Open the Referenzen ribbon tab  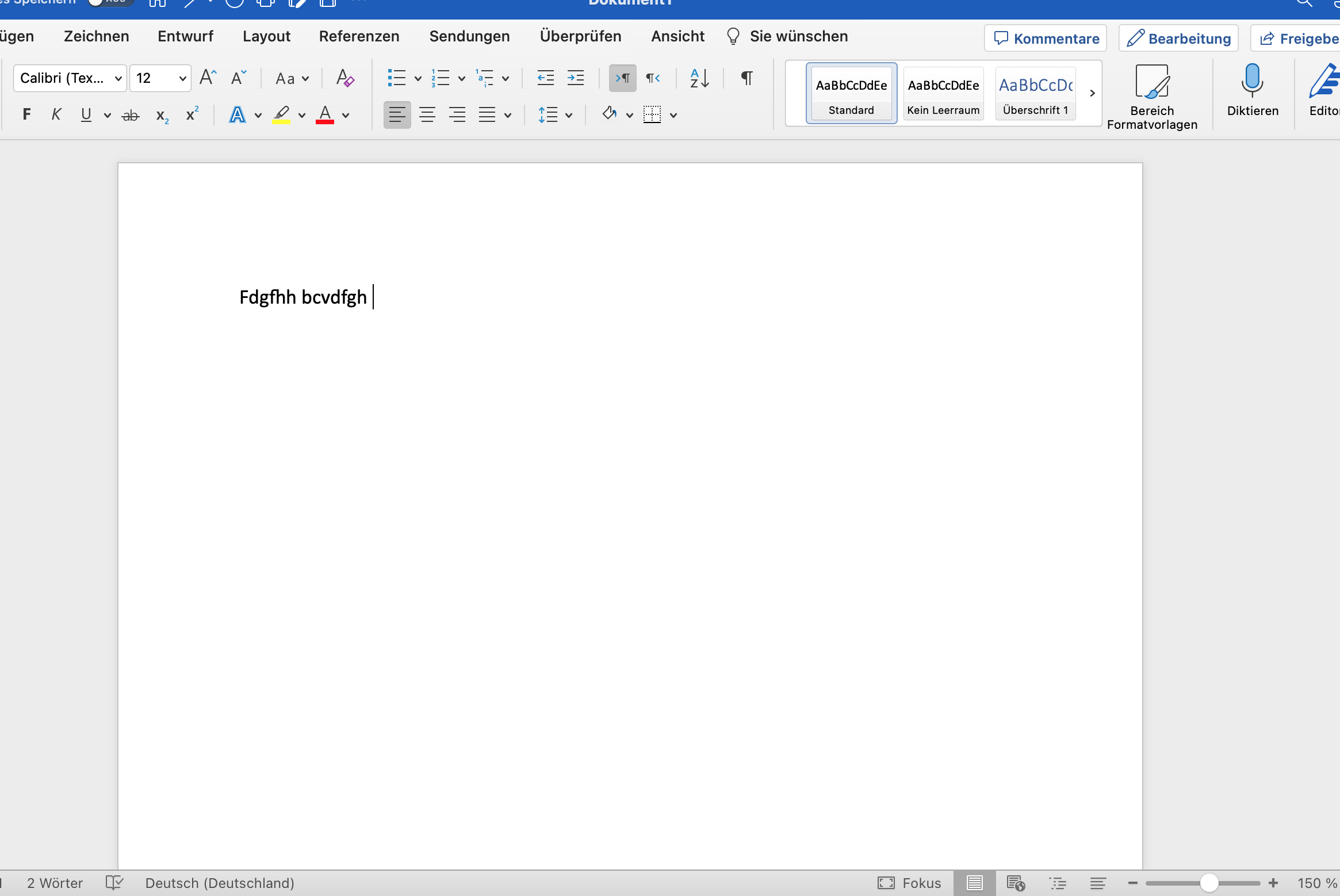359,36
